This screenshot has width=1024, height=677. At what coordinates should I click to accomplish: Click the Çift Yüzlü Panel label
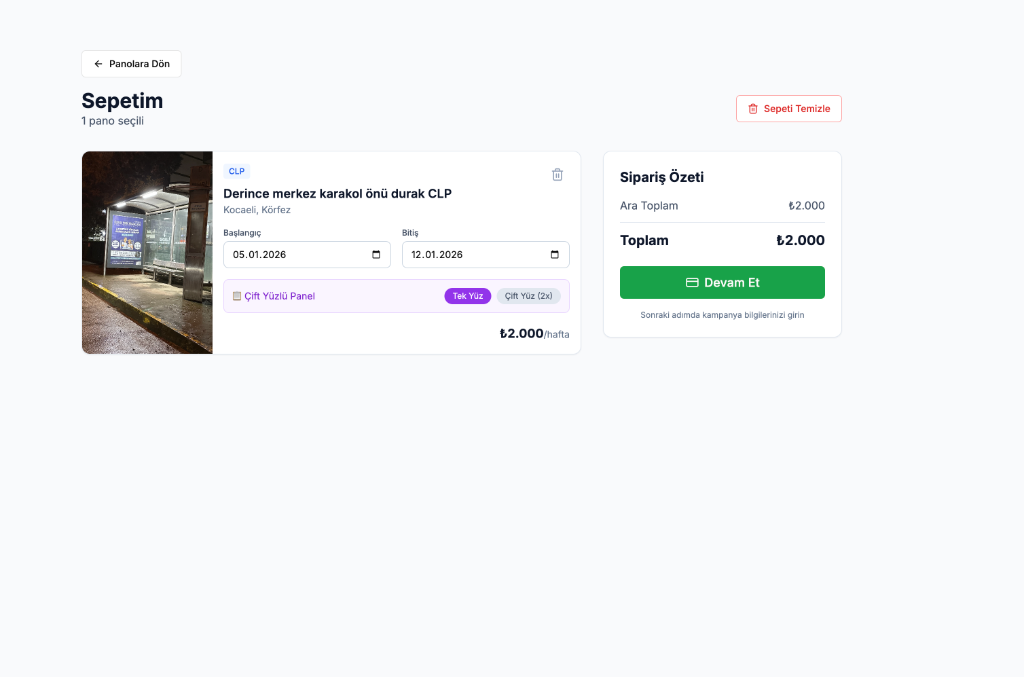click(280, 296)
